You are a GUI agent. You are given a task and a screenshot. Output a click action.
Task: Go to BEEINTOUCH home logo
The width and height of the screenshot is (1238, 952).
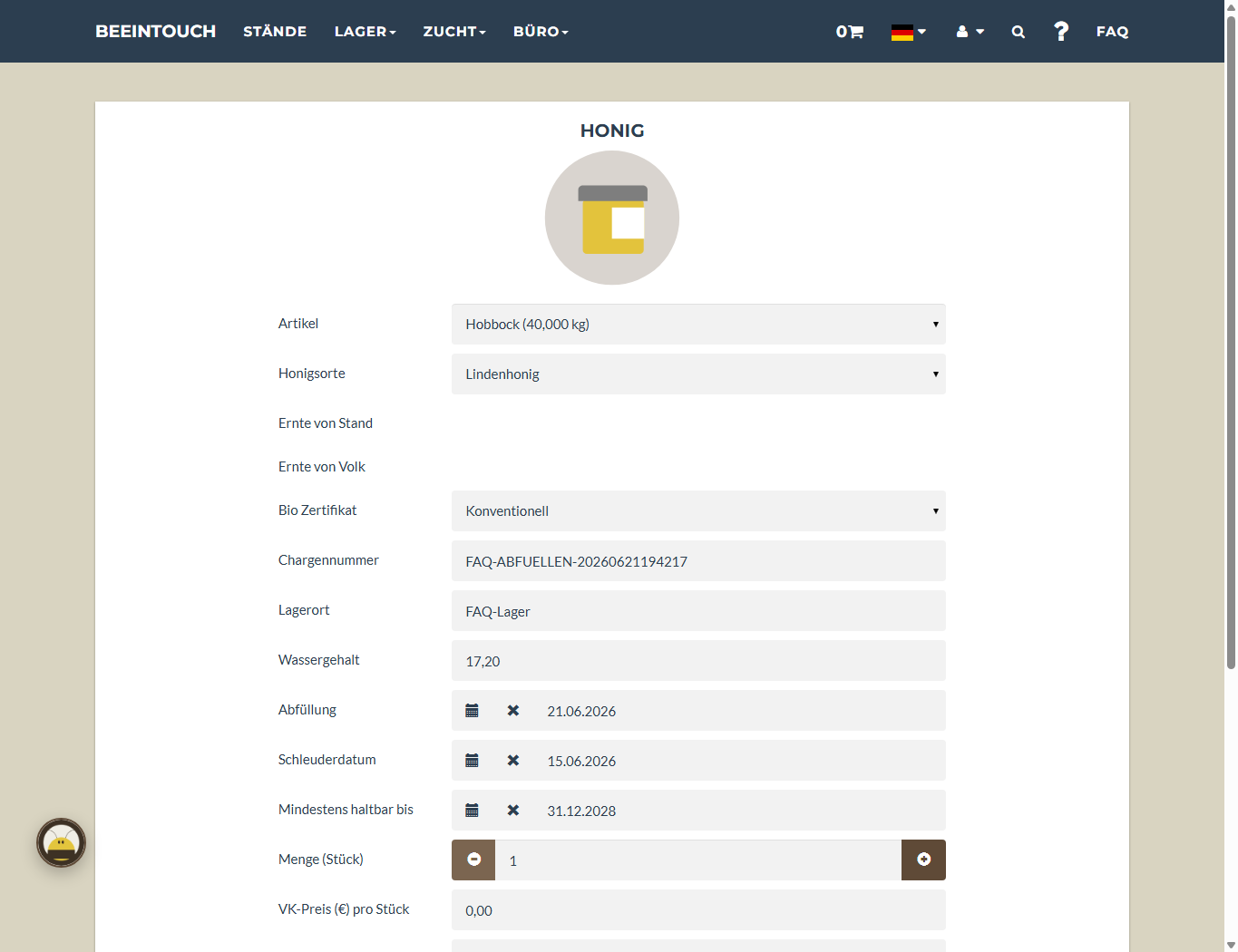click(156, 32)
